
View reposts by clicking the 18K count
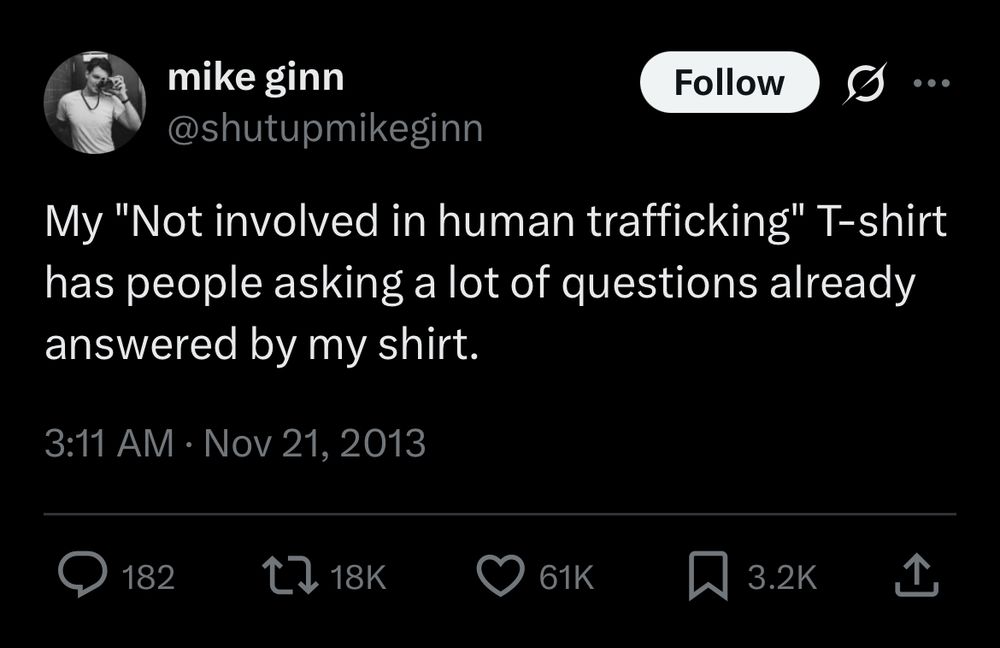click(x=359, y=574)
